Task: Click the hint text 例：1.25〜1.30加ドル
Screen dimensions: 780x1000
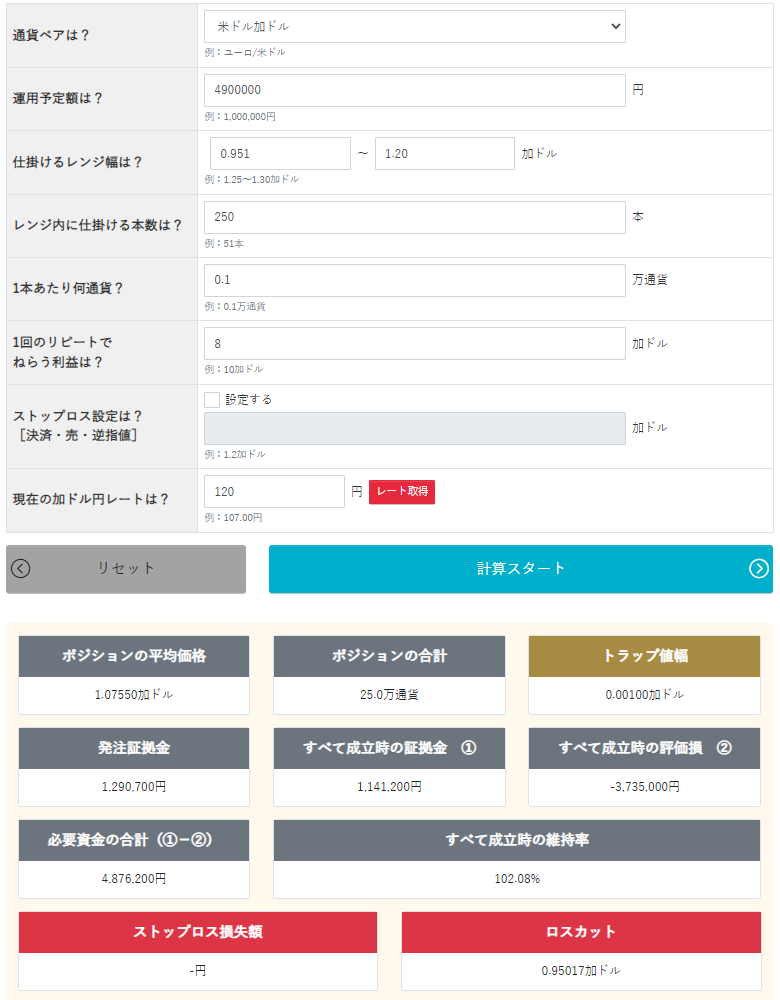Action: coord(251,180)
